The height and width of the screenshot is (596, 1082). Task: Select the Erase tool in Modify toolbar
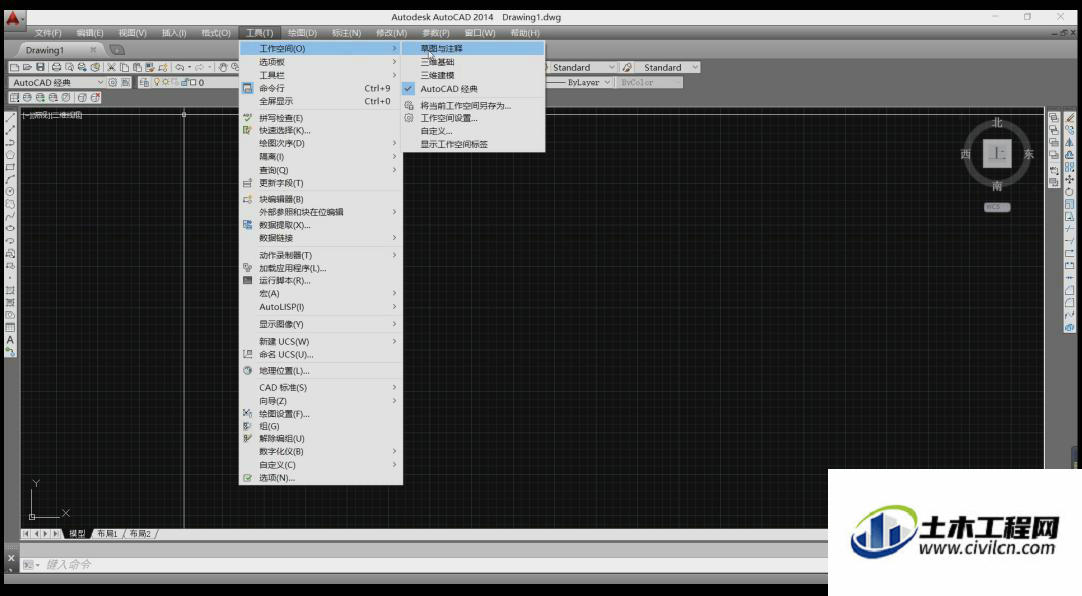point(1069,117)
